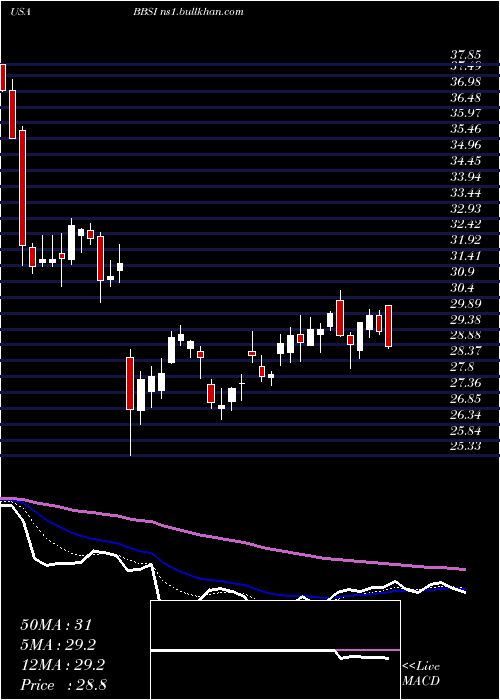500x700 pixels.
Task: Click the 30.9 price label
Action: [x=462, y=272]
